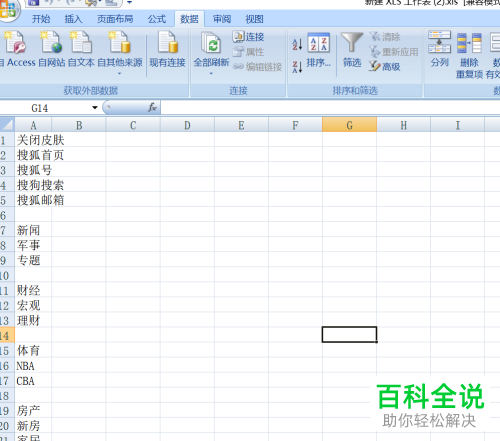The image size is (500, 441).
Task: Switch to the 开始 tab
Action: pos(41,19)
